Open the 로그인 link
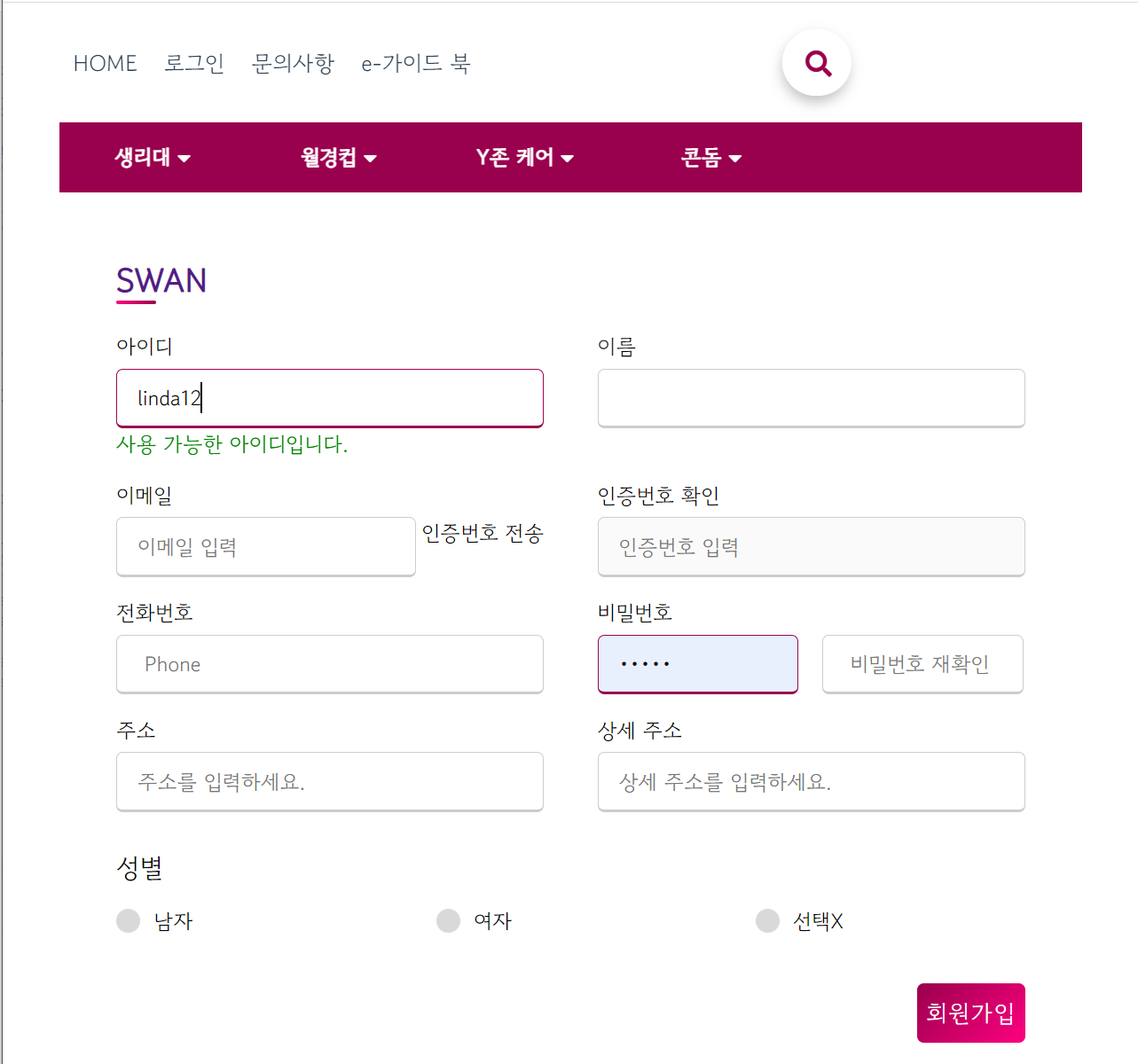This screenshot has height=1064, width=1138. (194, 64)
